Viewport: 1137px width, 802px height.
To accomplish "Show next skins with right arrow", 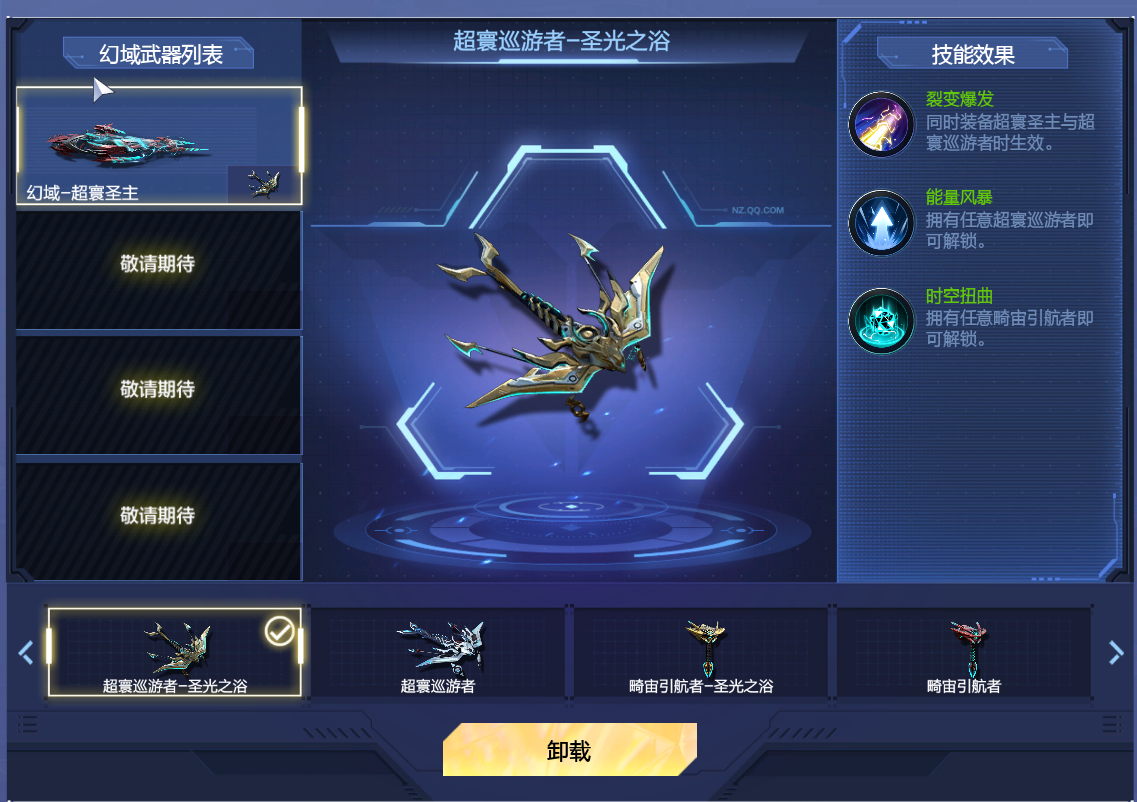I will point(1116,652).
